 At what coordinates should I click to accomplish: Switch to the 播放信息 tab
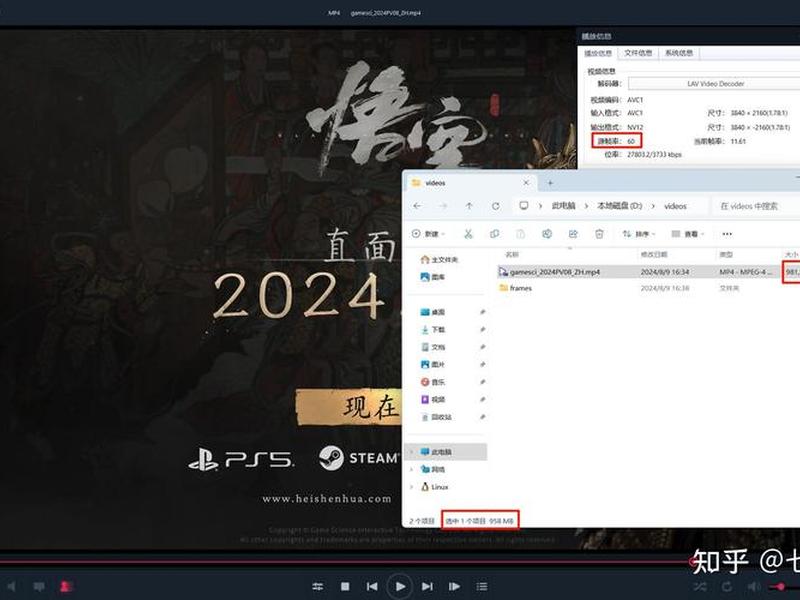click(x=597, y=53)
